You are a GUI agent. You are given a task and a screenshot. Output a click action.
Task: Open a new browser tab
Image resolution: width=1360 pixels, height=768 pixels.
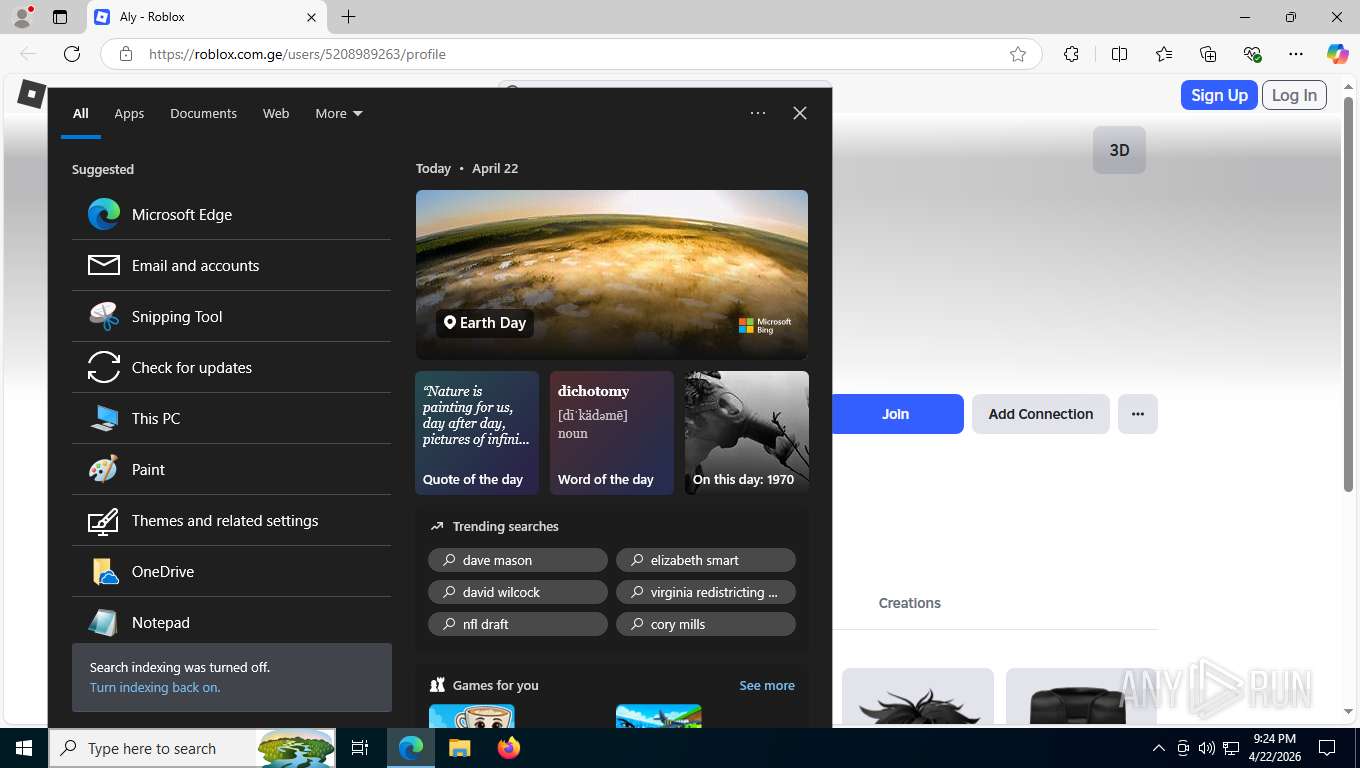click(348, 17)
